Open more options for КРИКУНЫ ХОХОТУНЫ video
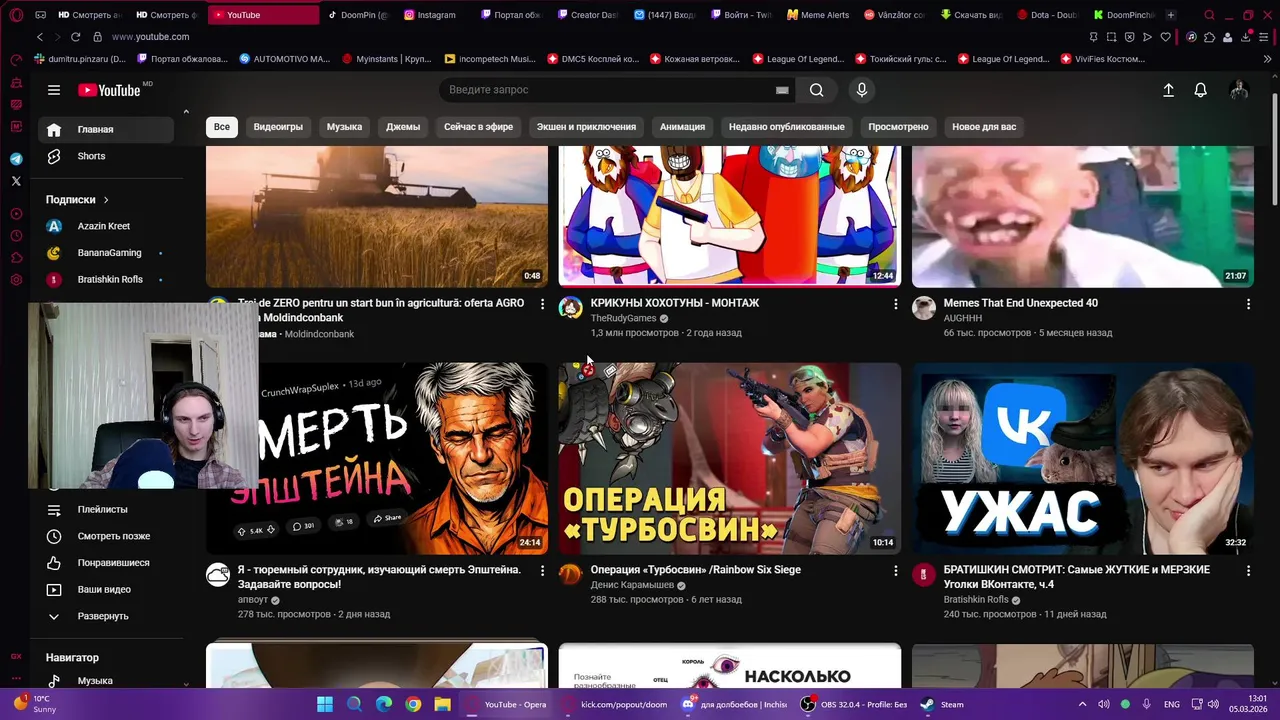 click(x=895, y=303)
